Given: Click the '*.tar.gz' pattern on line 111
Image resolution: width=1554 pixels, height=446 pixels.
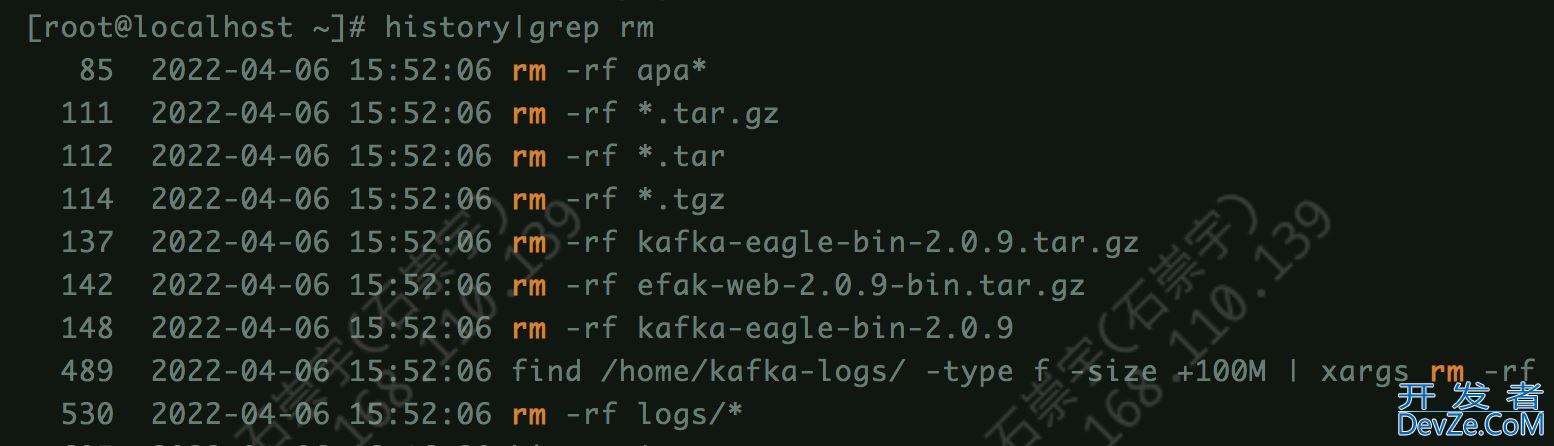Looking at the screenshot, I should pyautogui.click(x=708, y=113).
